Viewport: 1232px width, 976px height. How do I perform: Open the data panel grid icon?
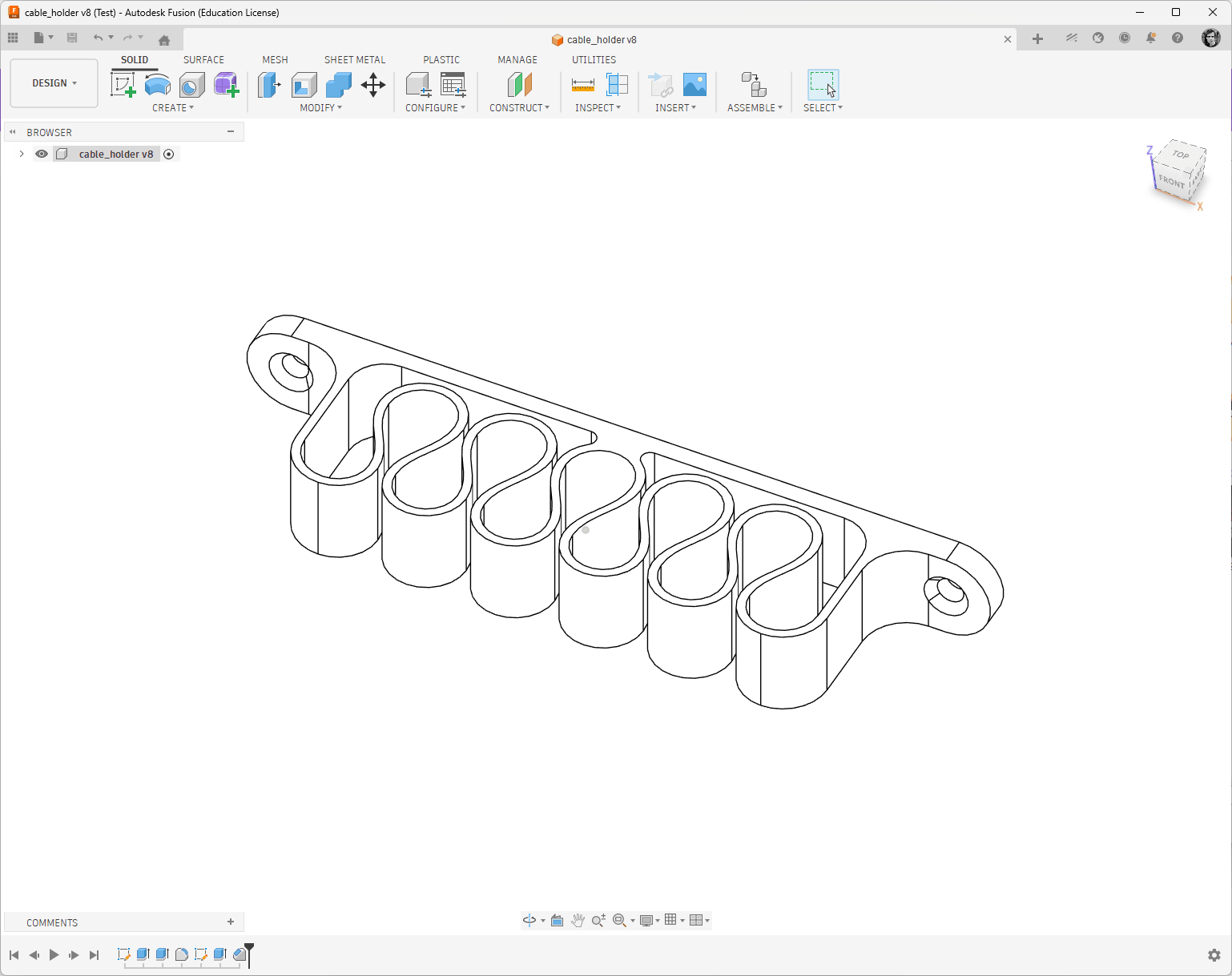point(13,38)
